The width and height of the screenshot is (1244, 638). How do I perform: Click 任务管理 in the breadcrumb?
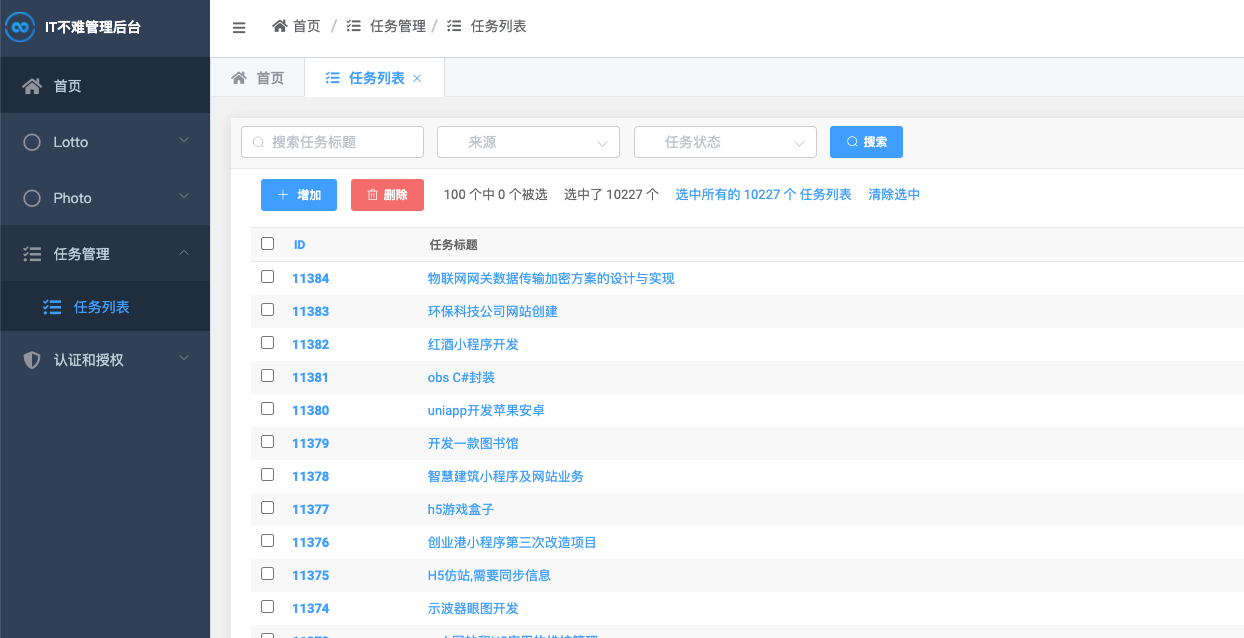pyautogui.click(x=398, y=26)
